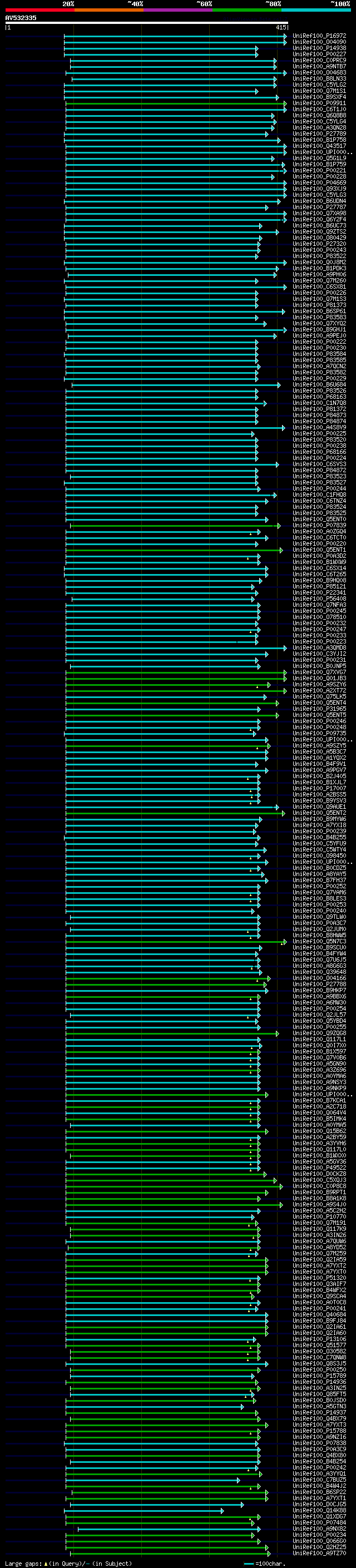Pick the orange ~40% identity legend segment
The height and width of the screenshot is (1568, 356).
point(109,10)
